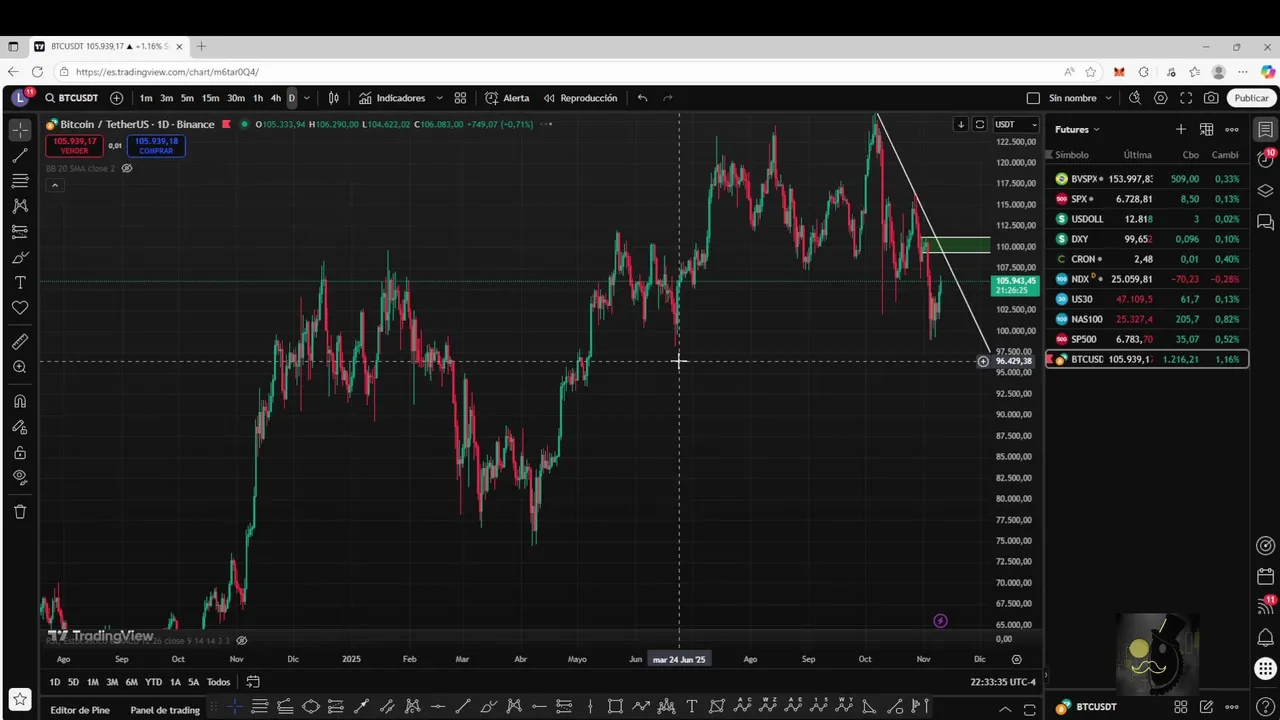Expand favorite indicators dropdown arrow

coord(439,98)
